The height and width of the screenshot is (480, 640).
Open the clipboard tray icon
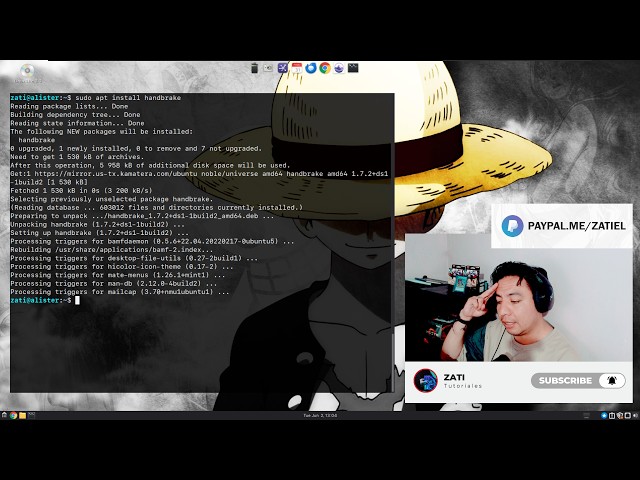(x=612, y=416)
